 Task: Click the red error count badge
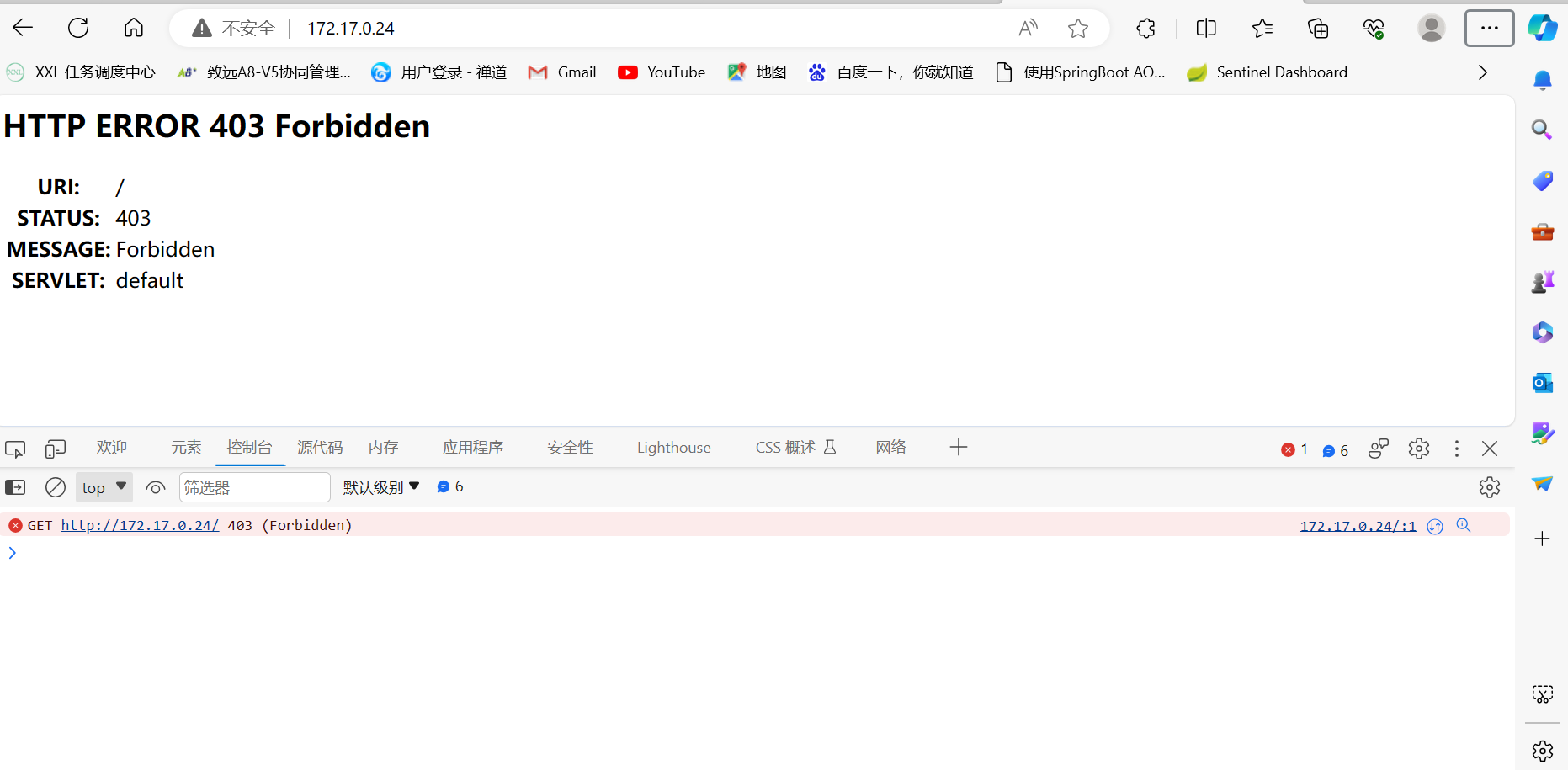click(x=1294, y=449)
